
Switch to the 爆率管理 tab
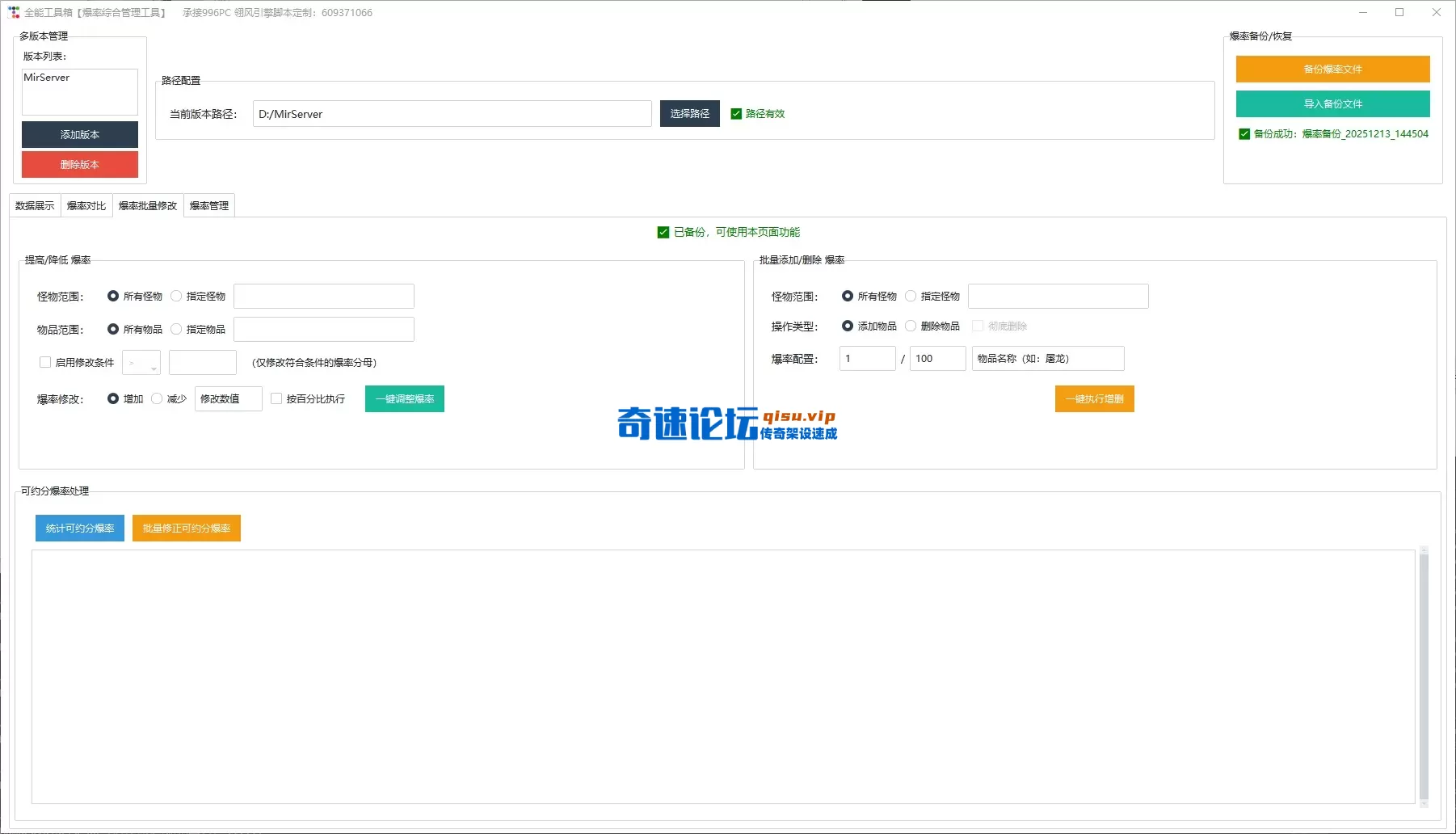[208, 205]
